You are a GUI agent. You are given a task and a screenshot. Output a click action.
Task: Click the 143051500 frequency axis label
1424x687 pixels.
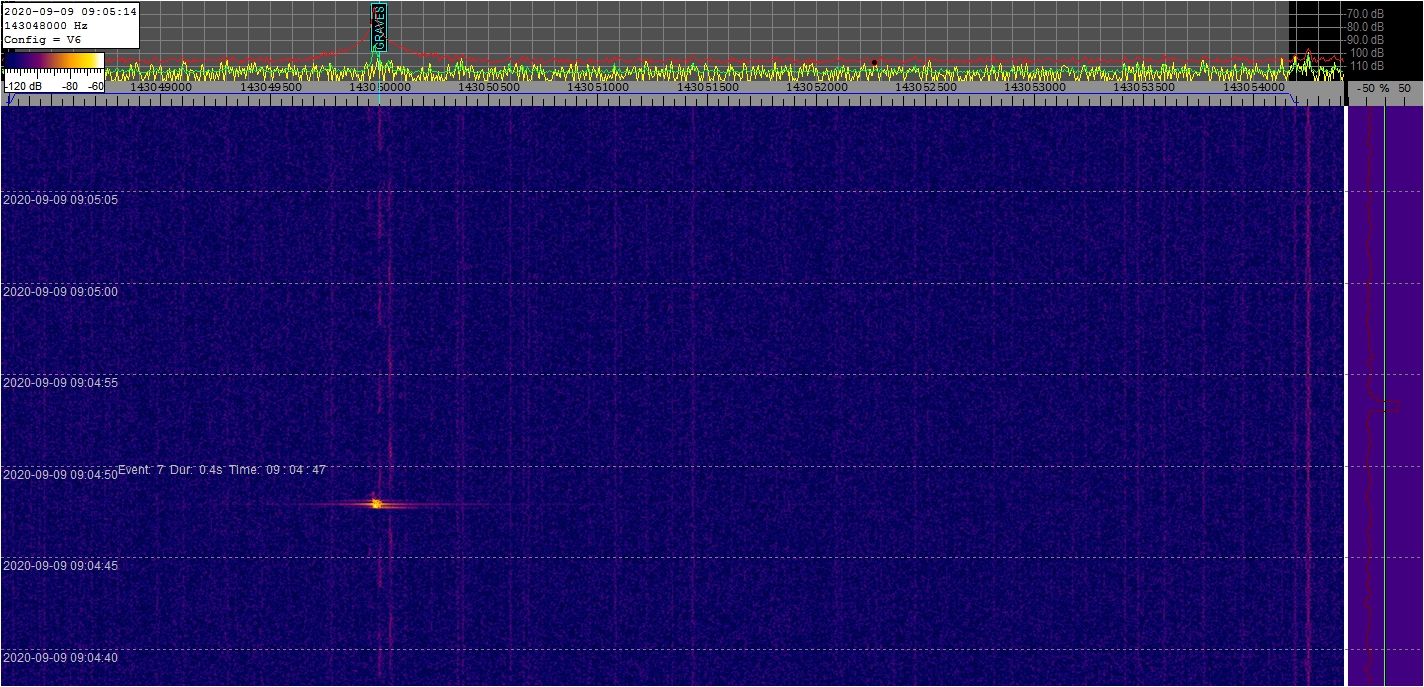click(708, 87)
